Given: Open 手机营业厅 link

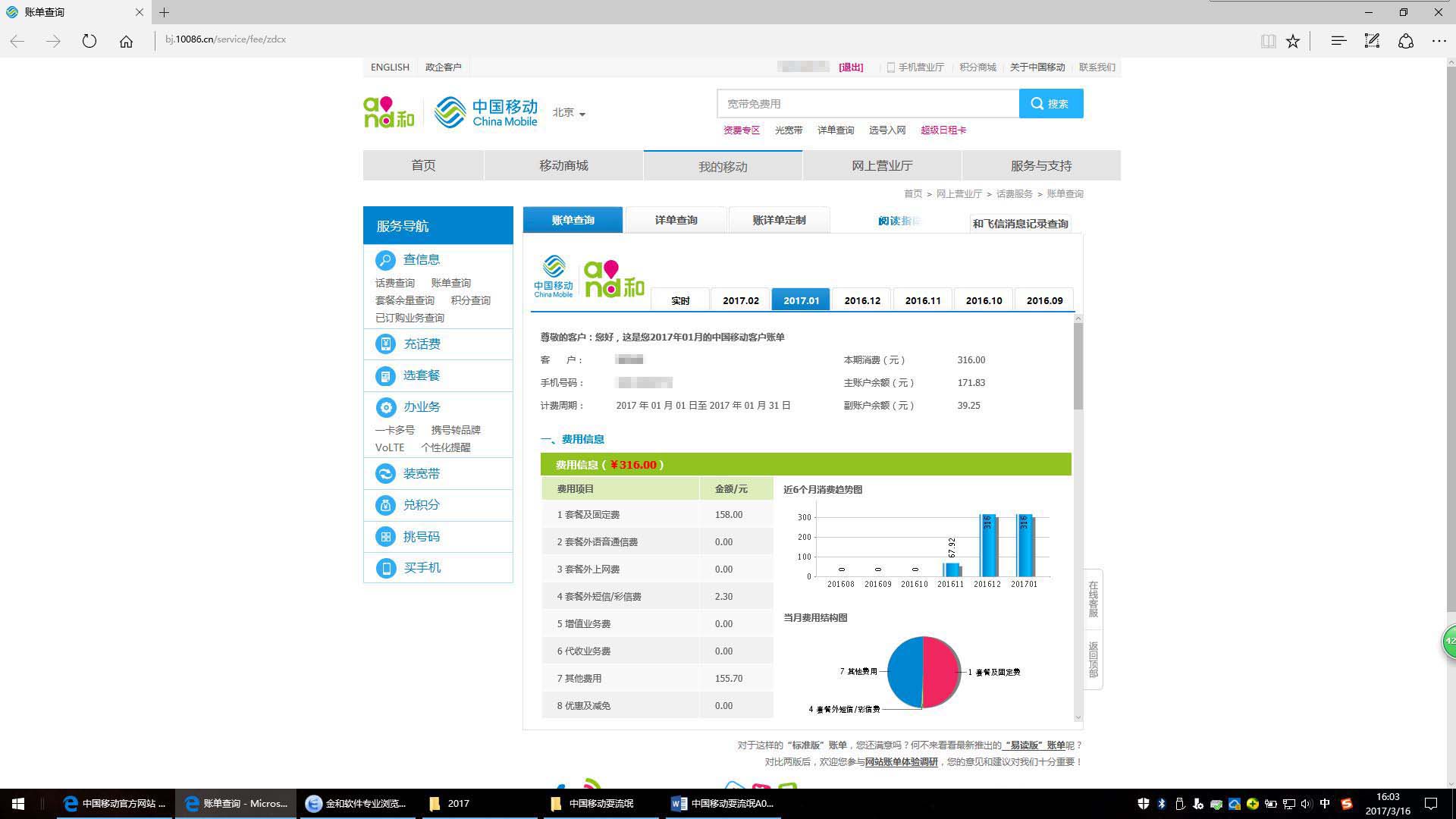Looking at the screenshot, I should pyautogui.click(x=915, y=67).
